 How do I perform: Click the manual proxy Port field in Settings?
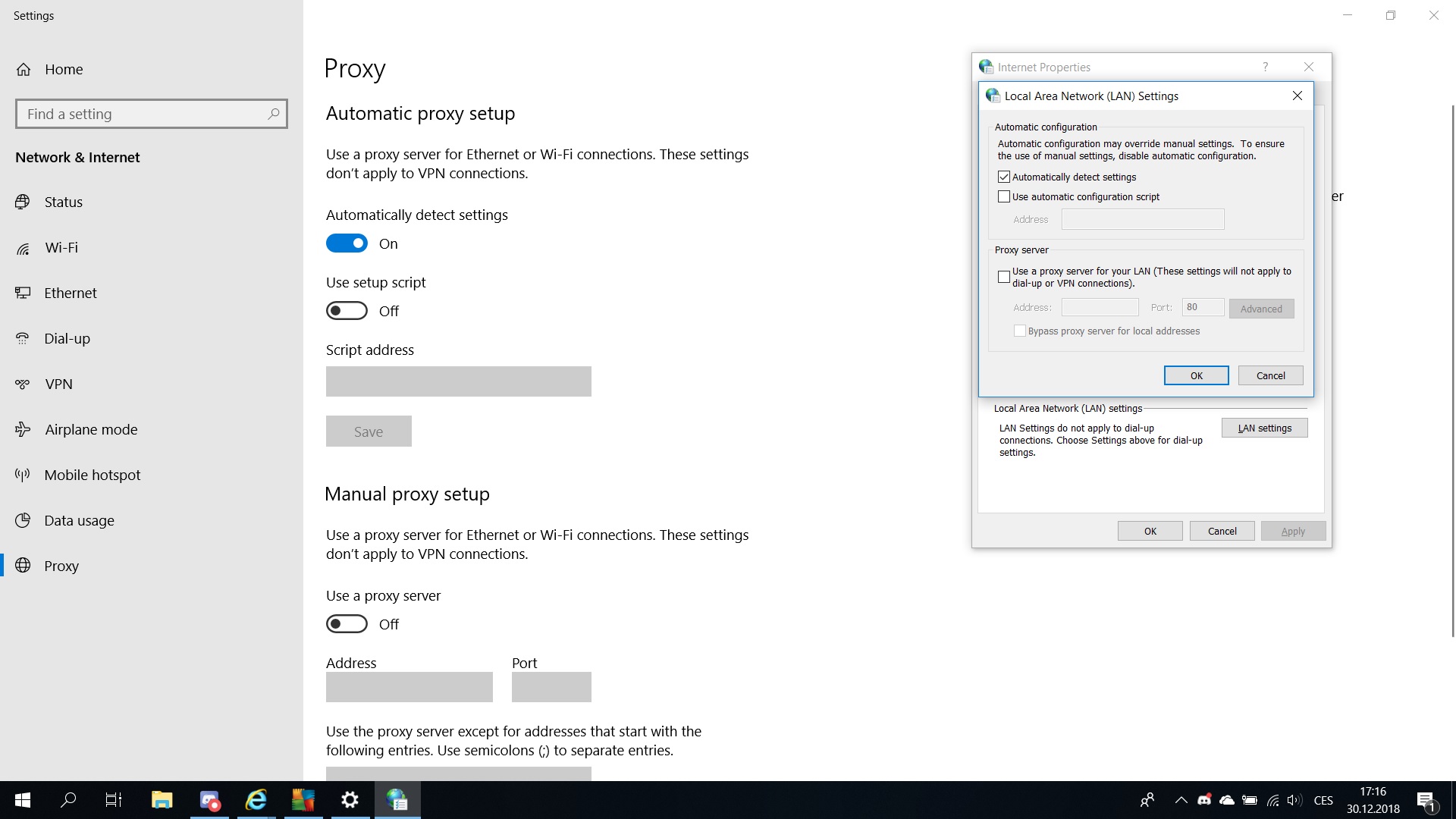pos(551,687)
